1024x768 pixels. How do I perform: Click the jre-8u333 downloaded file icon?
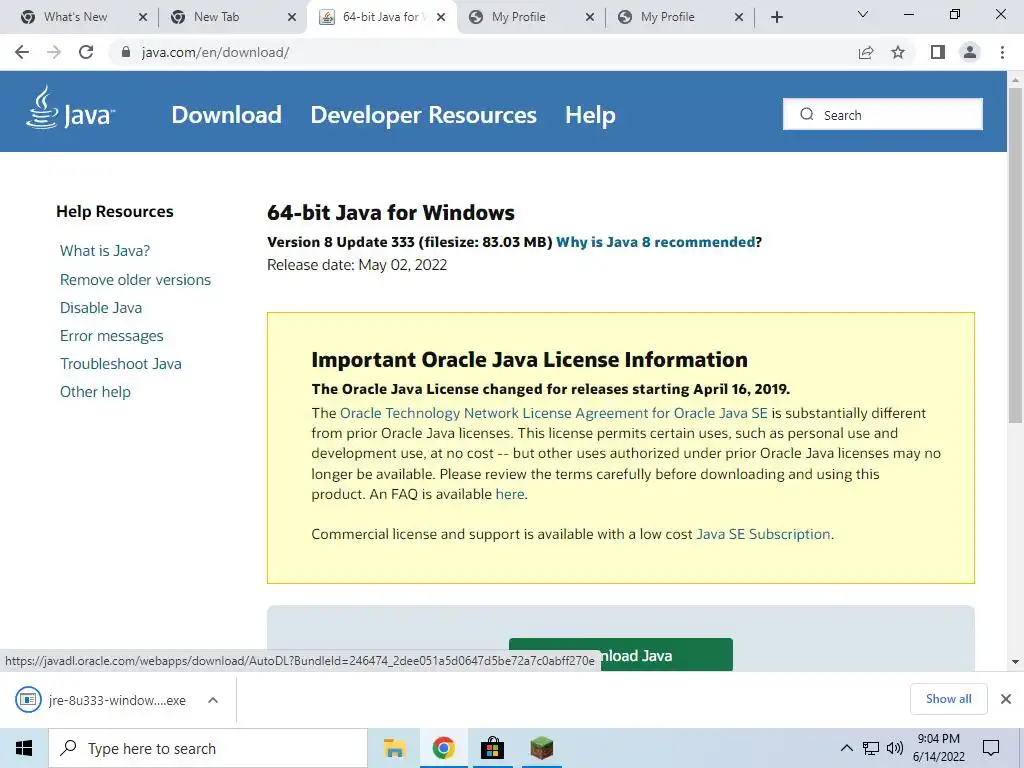tap(28, 700)
